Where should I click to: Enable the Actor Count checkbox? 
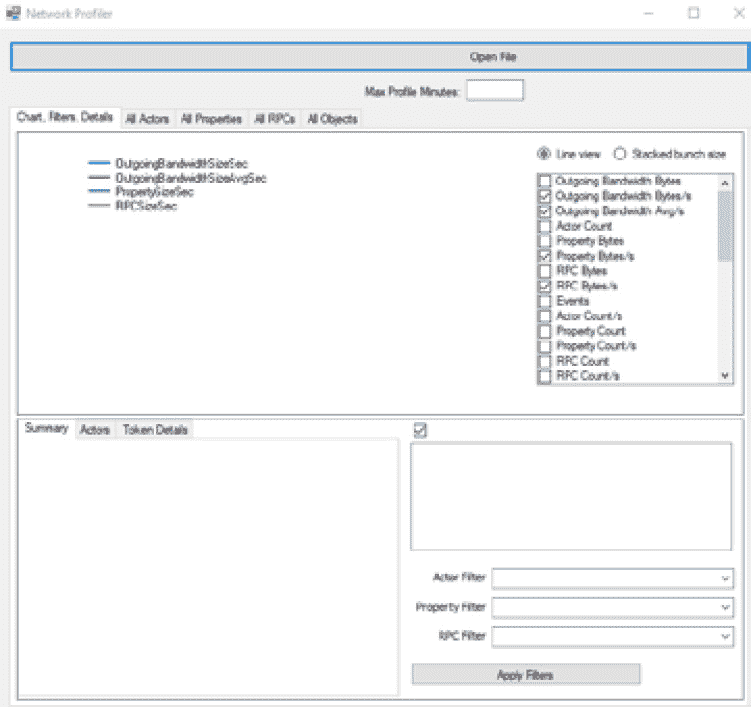pyautogui.click(x=545, y=226)
